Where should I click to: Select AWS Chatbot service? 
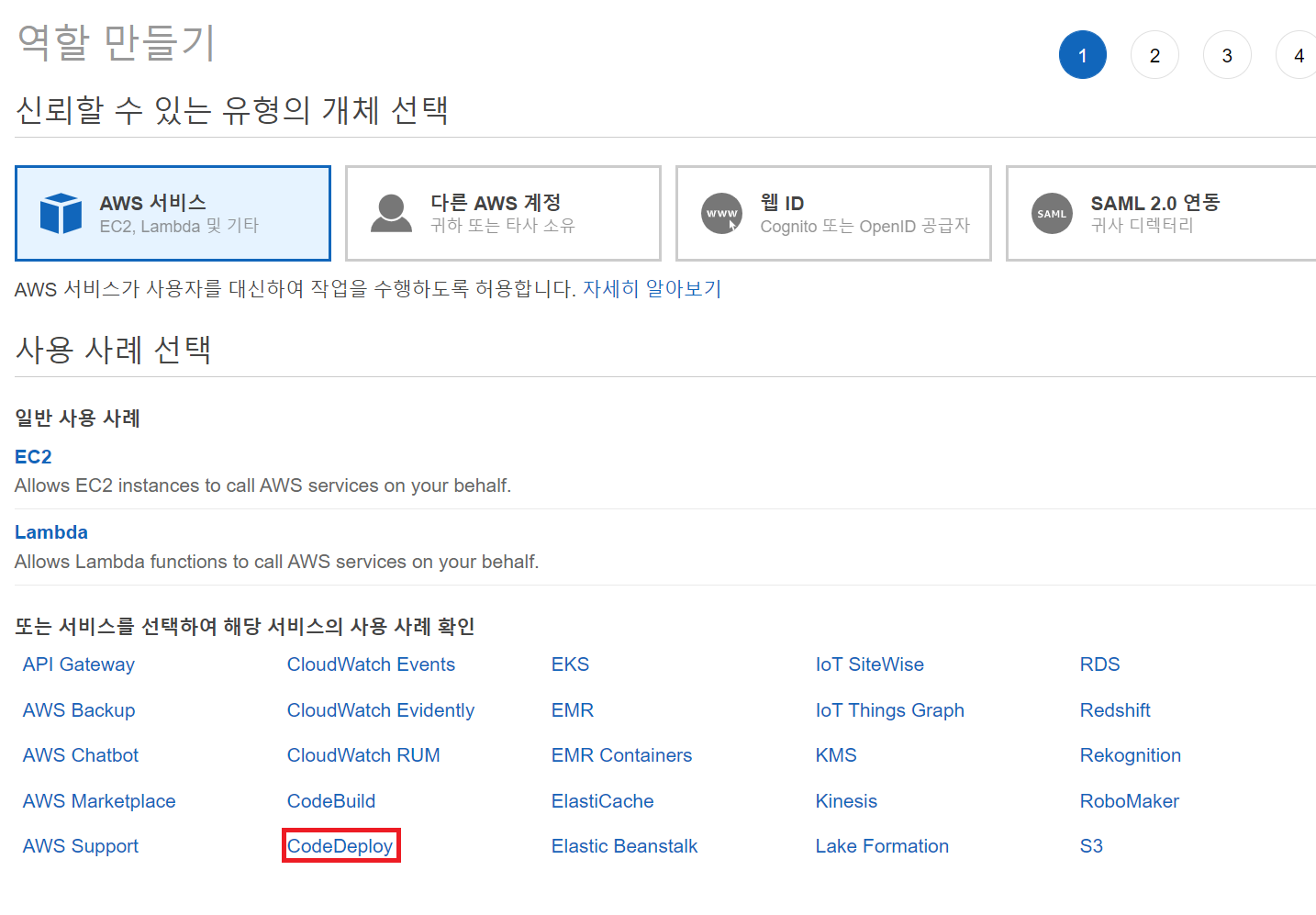81,755
